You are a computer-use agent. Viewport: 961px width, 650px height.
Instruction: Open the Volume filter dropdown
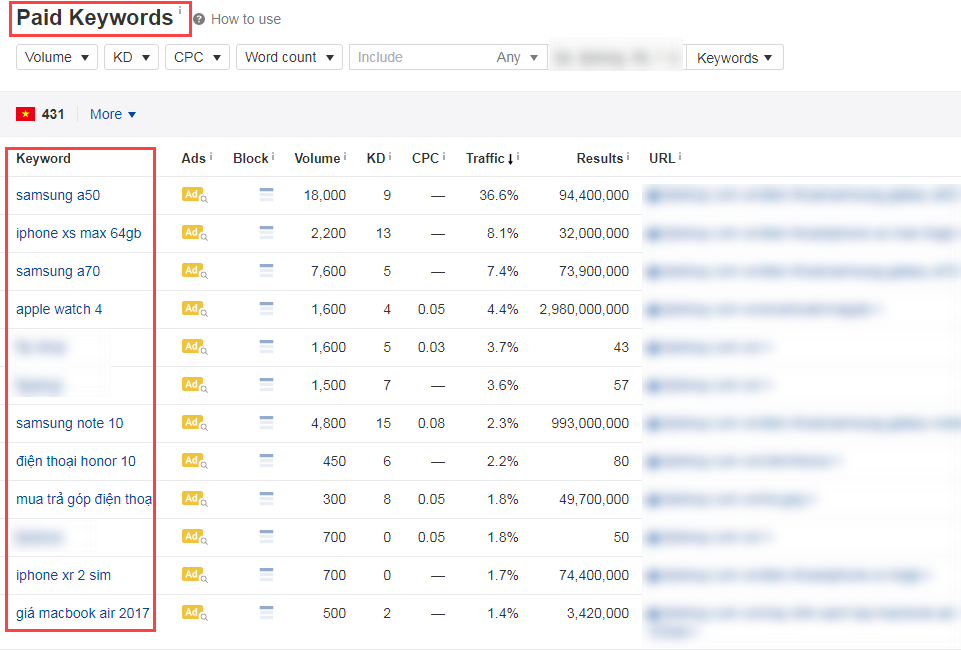57,58
